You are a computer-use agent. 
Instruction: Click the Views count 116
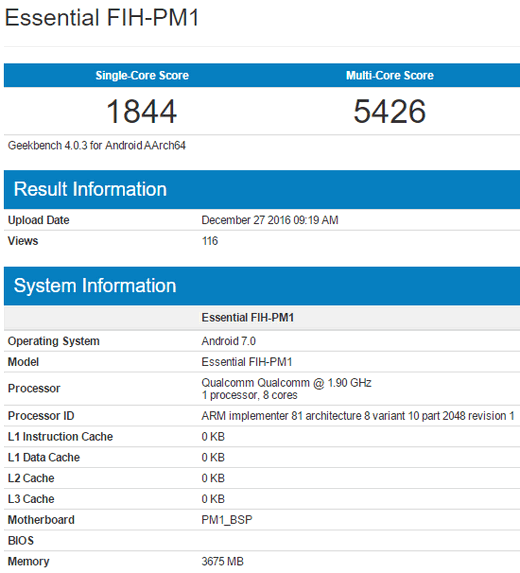(210, 241)
